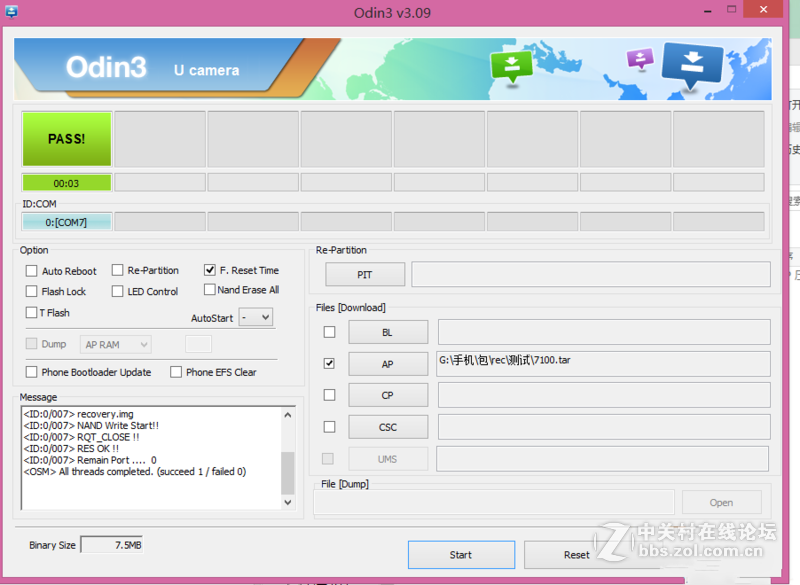Click the 0:[COM7] port indicator

point(67,222)
